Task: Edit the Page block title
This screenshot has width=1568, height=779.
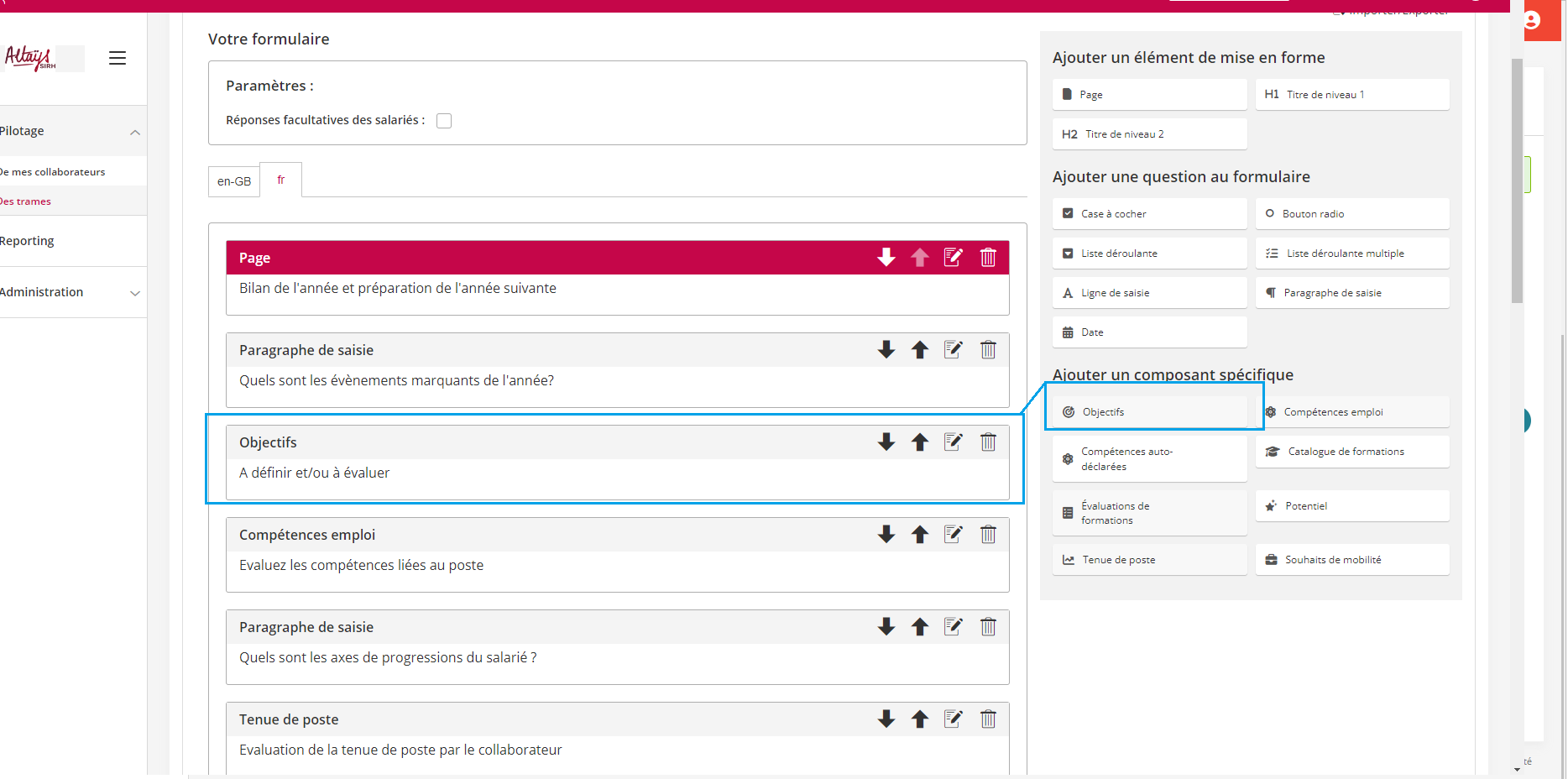Action: (954, 258)
